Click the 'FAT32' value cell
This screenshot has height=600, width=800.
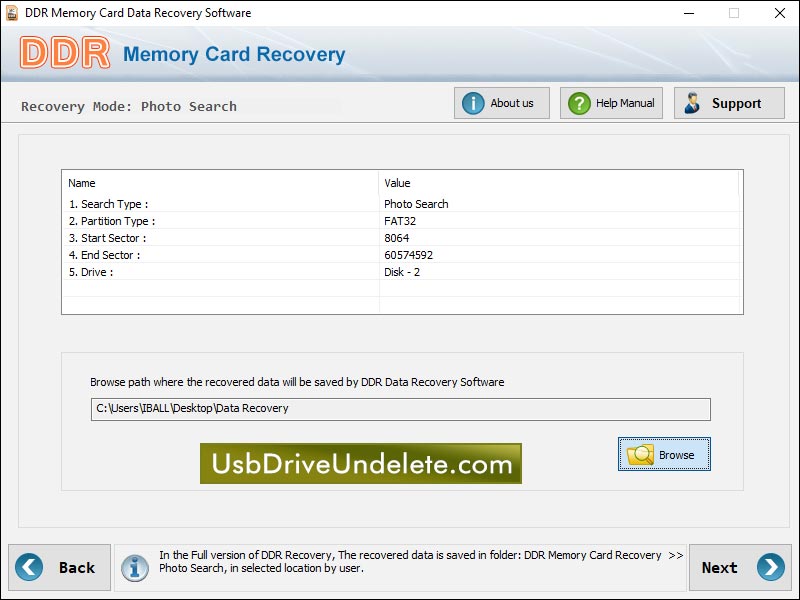(x=400, y=221)
